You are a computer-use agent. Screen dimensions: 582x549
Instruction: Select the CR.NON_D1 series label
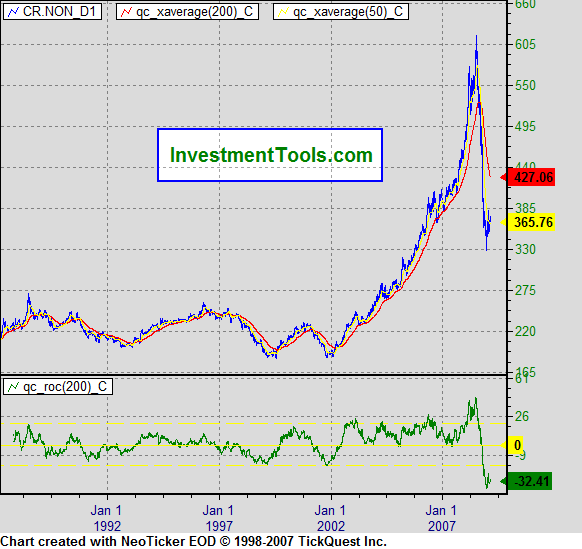(x=59, y=12)
